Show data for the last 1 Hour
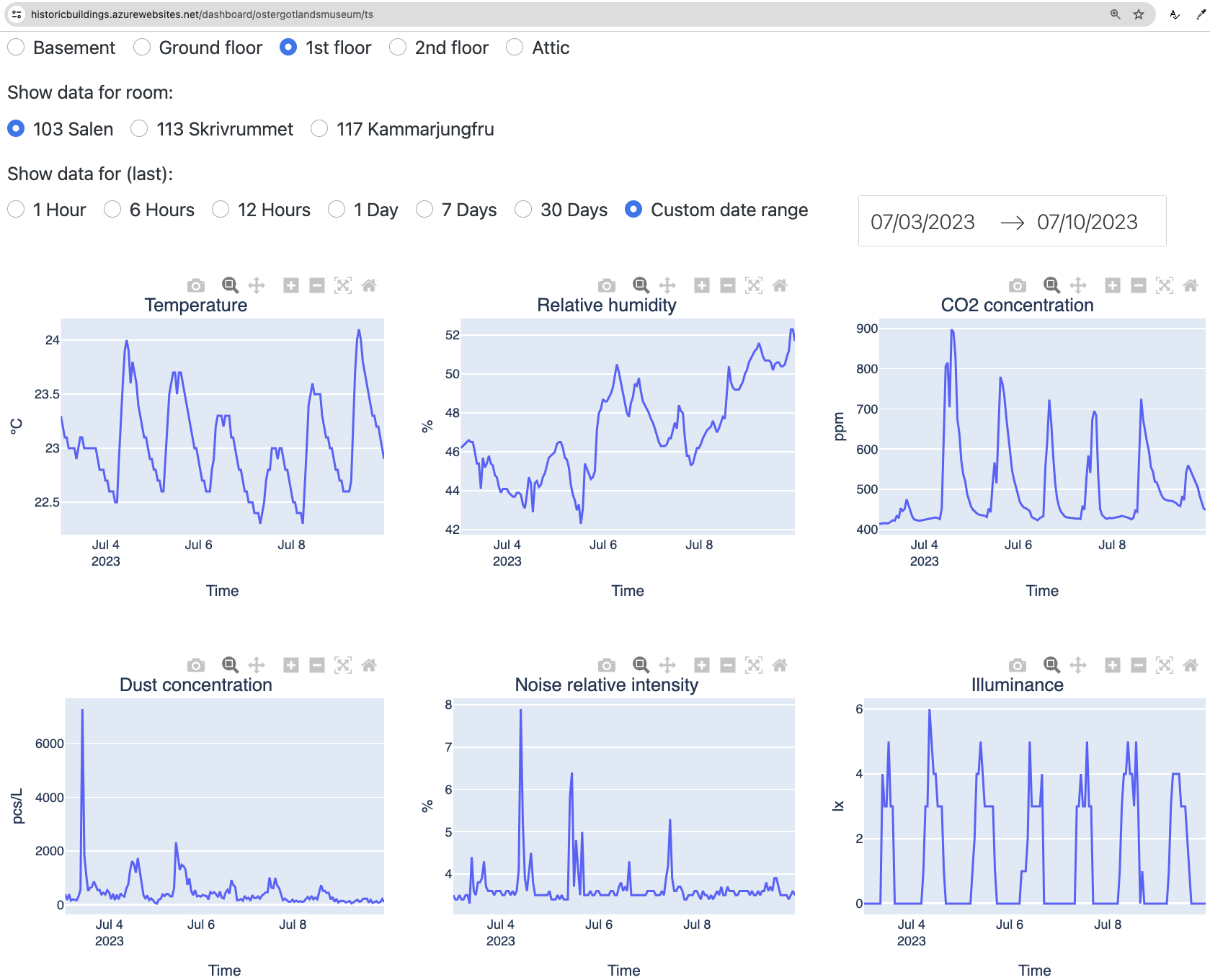Viewport: 1210px width, 980px height. coord(16,210)
